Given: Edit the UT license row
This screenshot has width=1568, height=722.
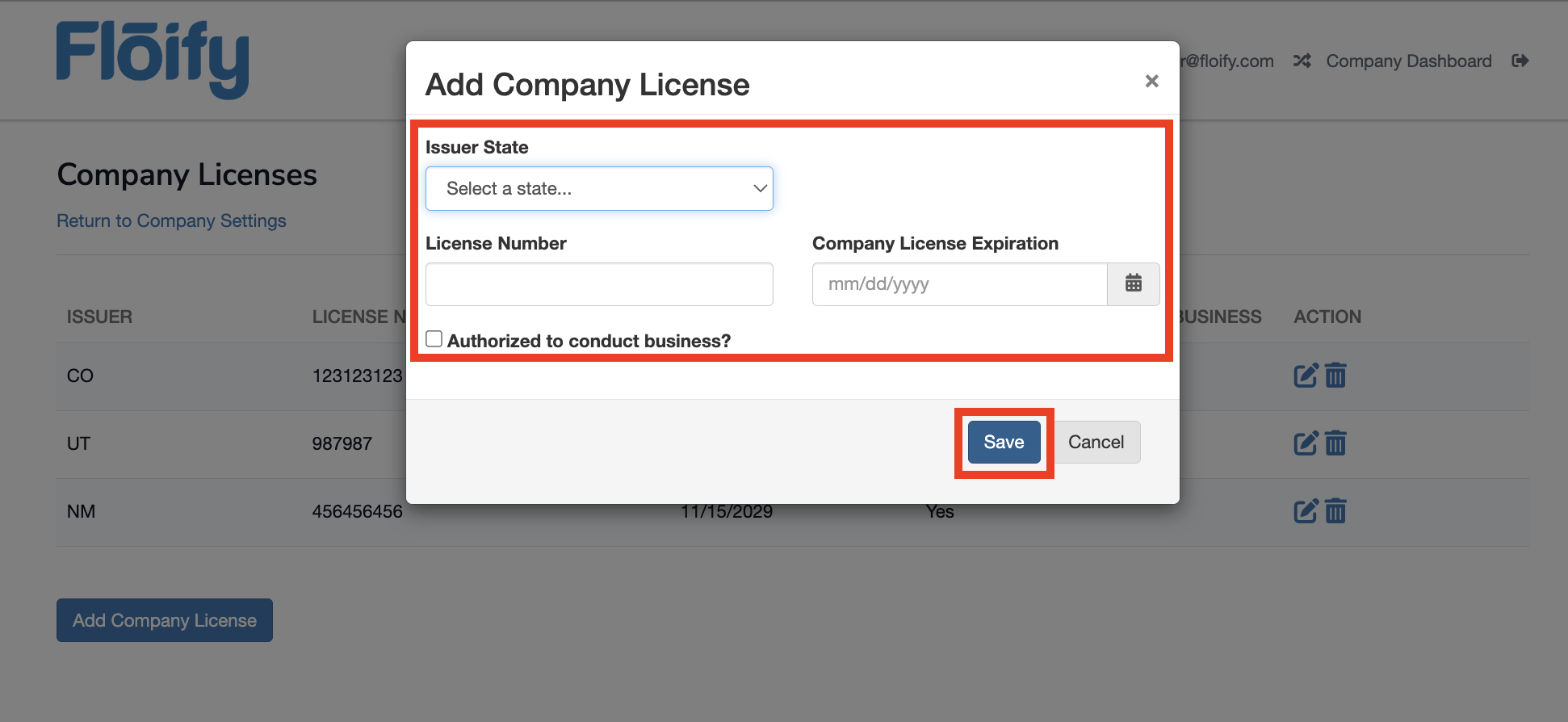Looking at the screenshot, I should pyautogui.click(x=1306, y=443).
